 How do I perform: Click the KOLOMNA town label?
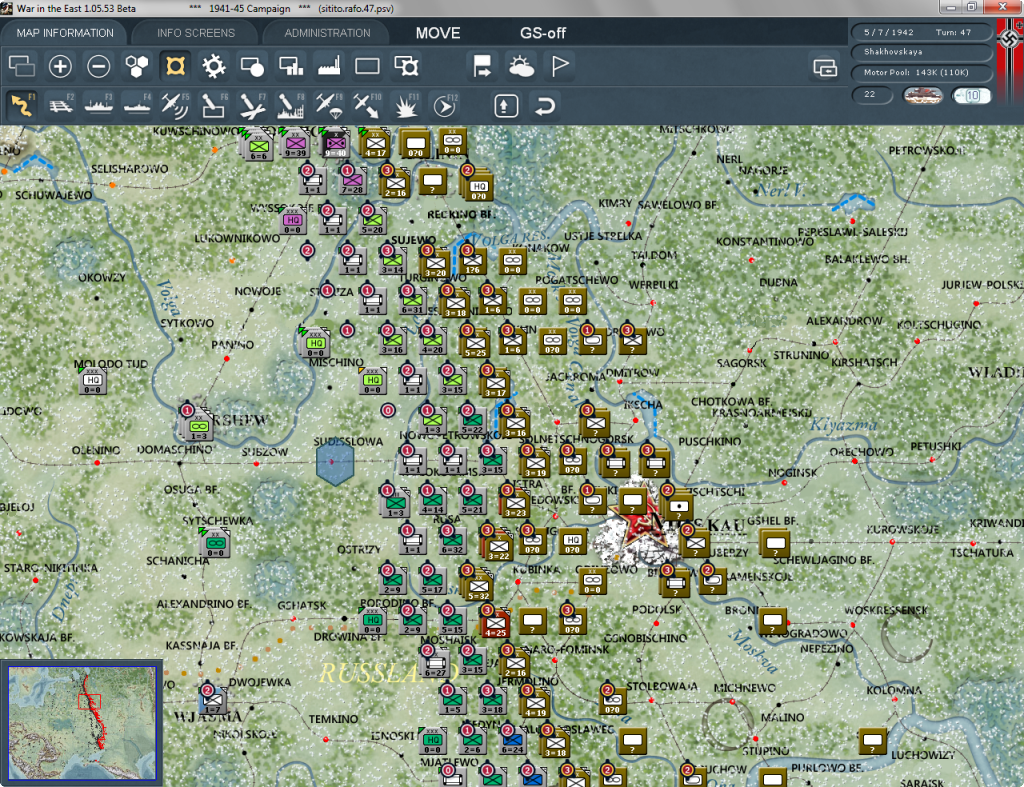click(894, 690)
